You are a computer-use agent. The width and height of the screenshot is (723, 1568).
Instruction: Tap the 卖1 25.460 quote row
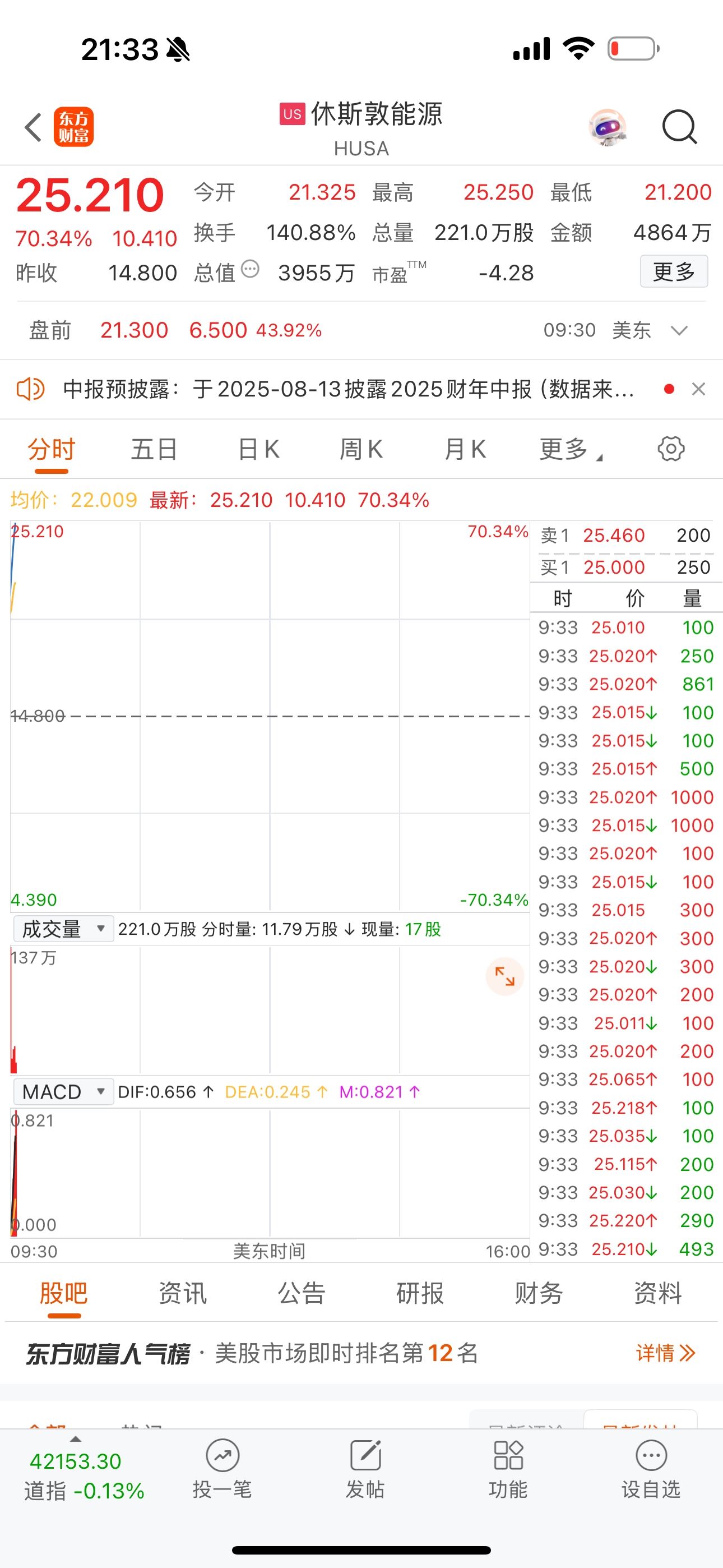pyautogui.click(x=625, y=536)
